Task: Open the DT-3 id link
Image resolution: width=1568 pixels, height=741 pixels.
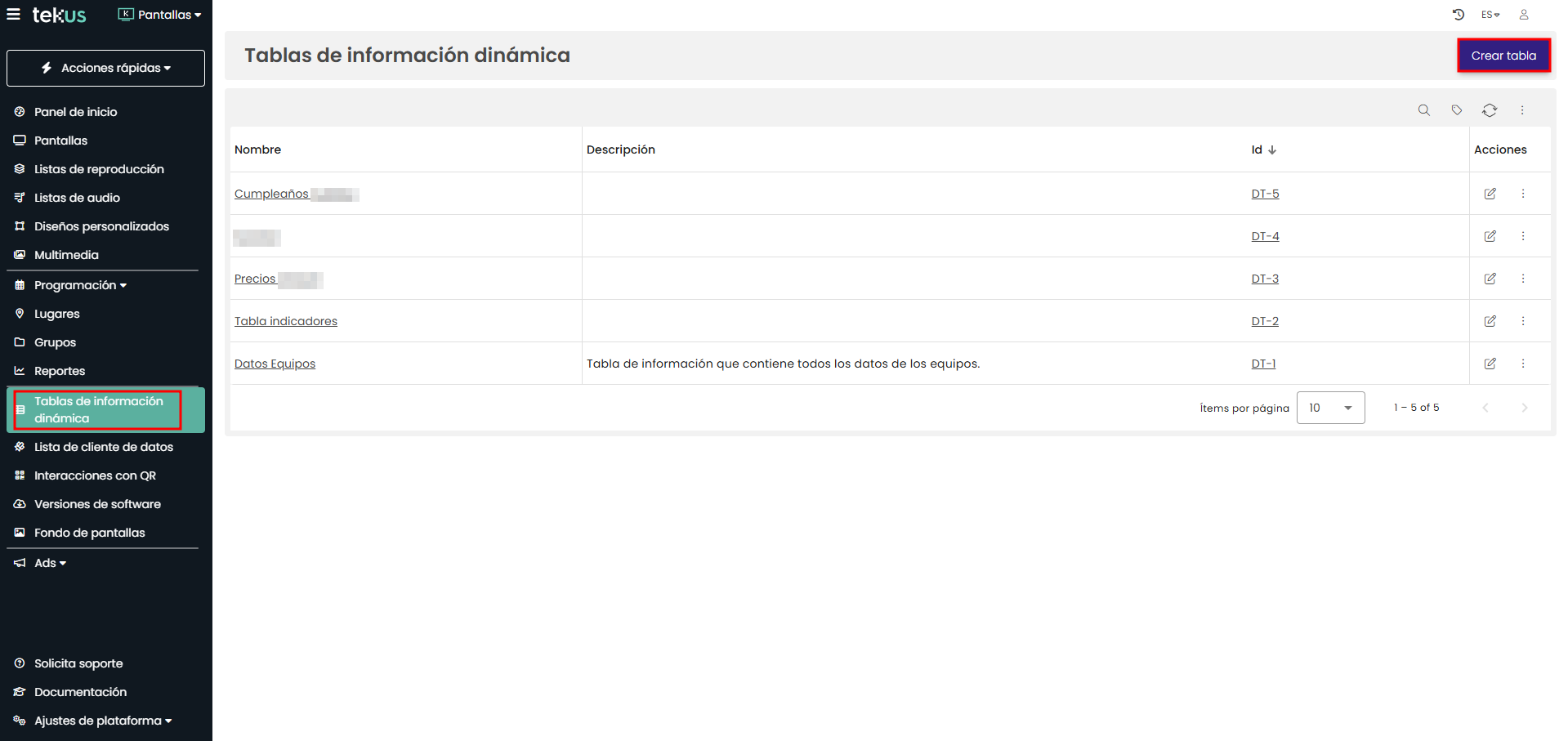Action: pyautogui.click(x=1264, y=279)
